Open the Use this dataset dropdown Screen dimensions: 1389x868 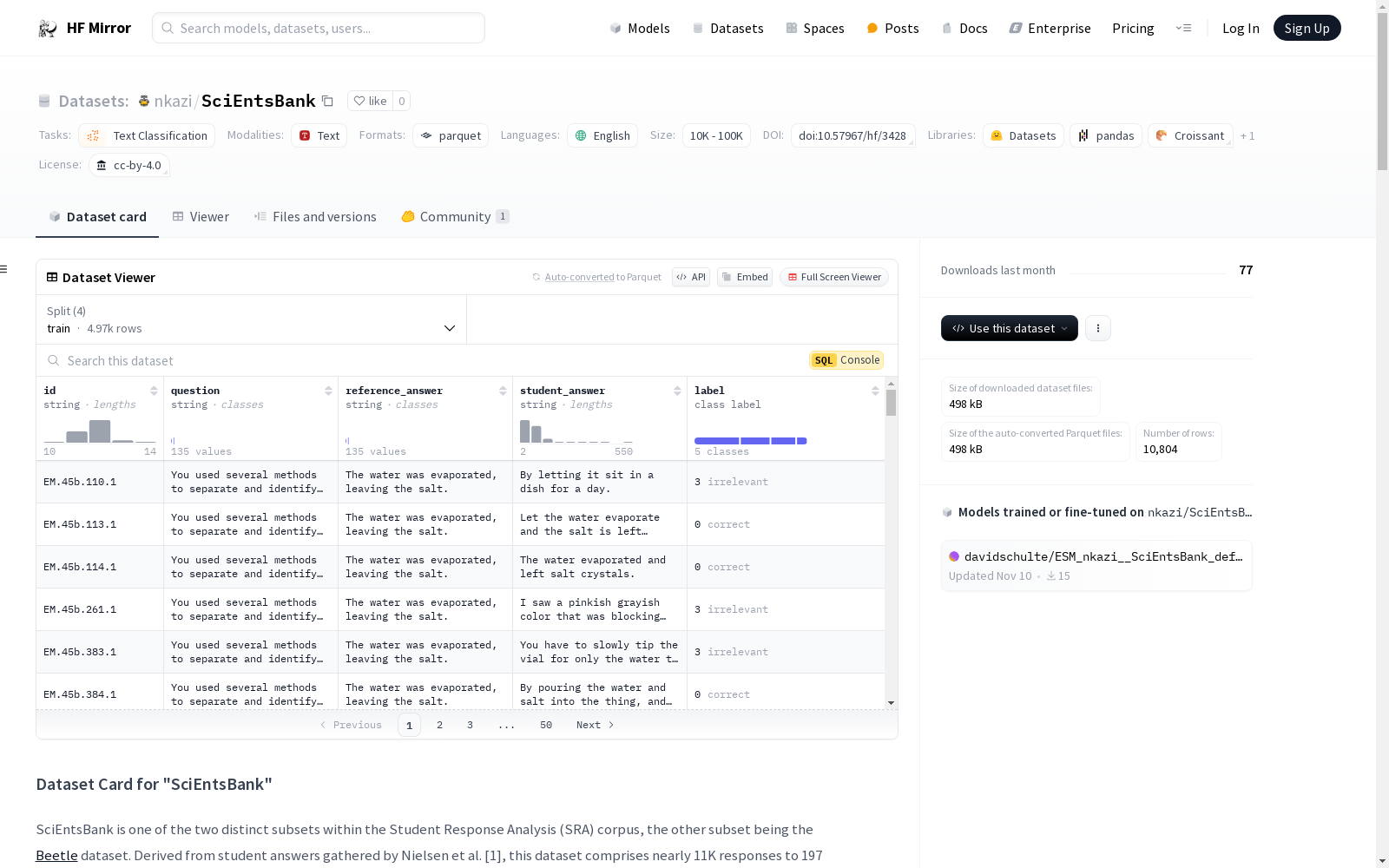pyautogui.click(x=1010, y=328)
